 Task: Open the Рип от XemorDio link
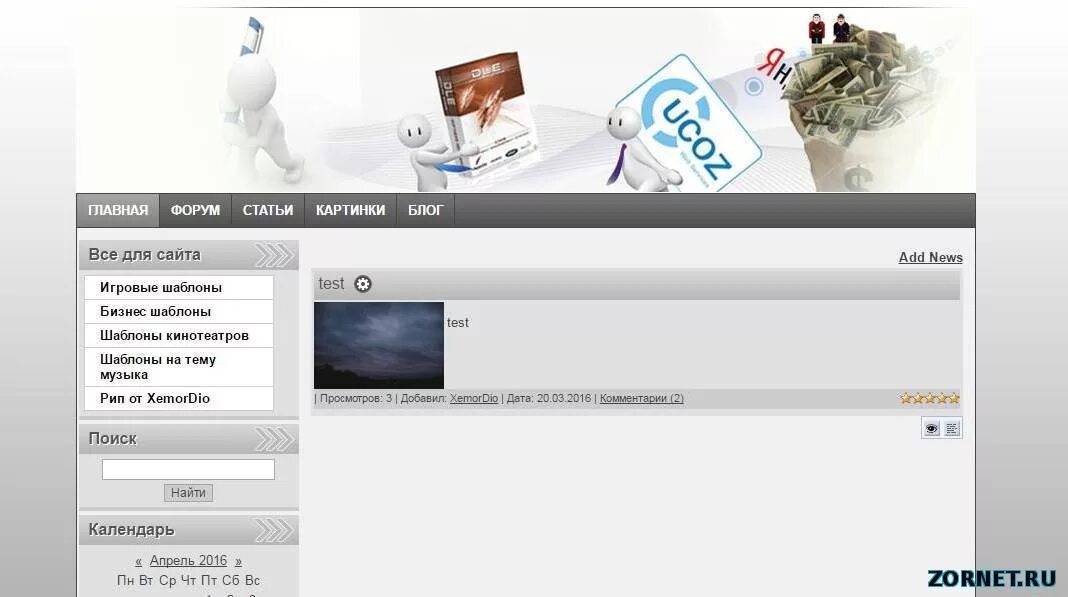point(179,399)
